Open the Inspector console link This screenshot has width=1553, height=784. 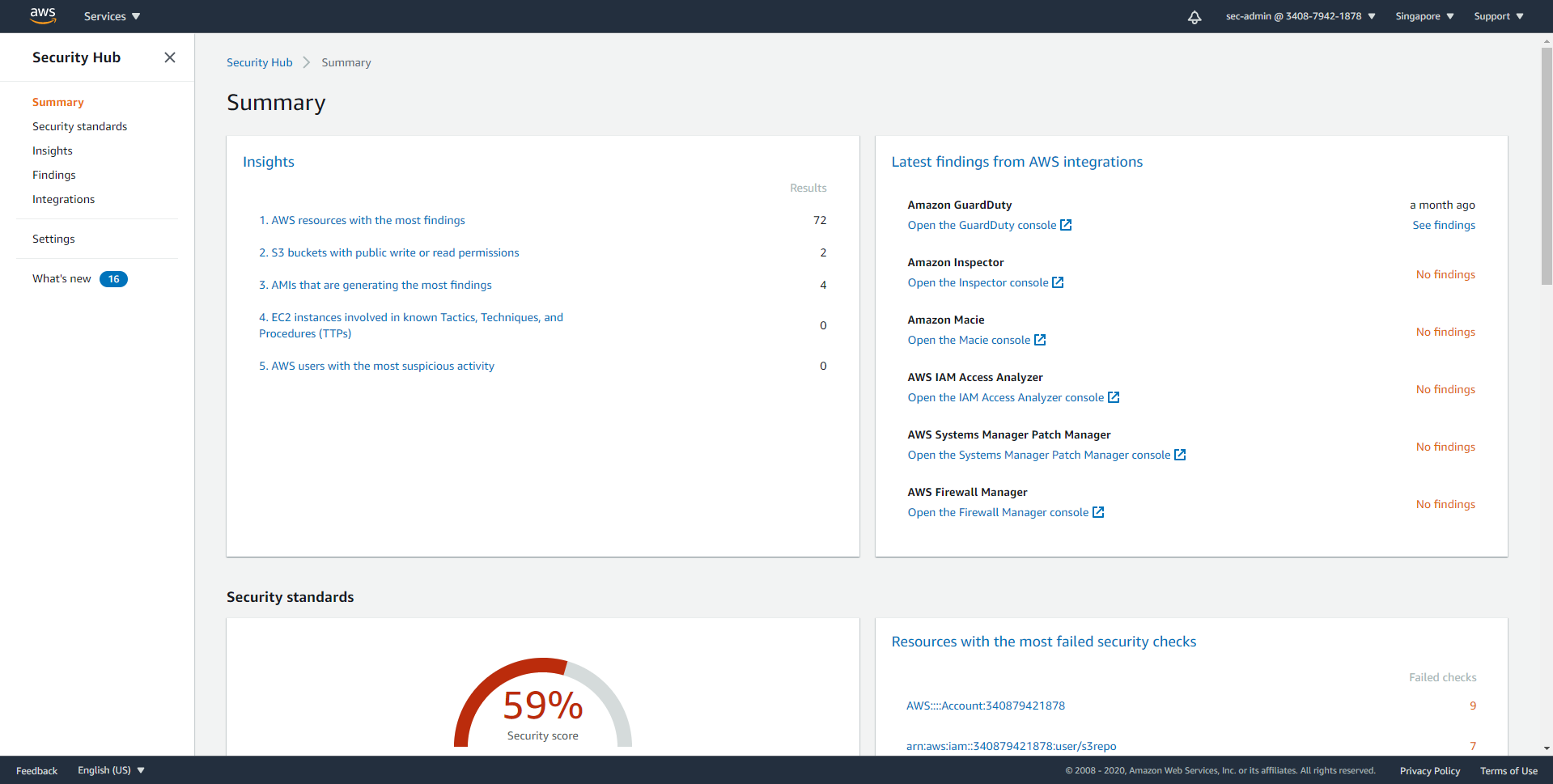click(978, 282)
